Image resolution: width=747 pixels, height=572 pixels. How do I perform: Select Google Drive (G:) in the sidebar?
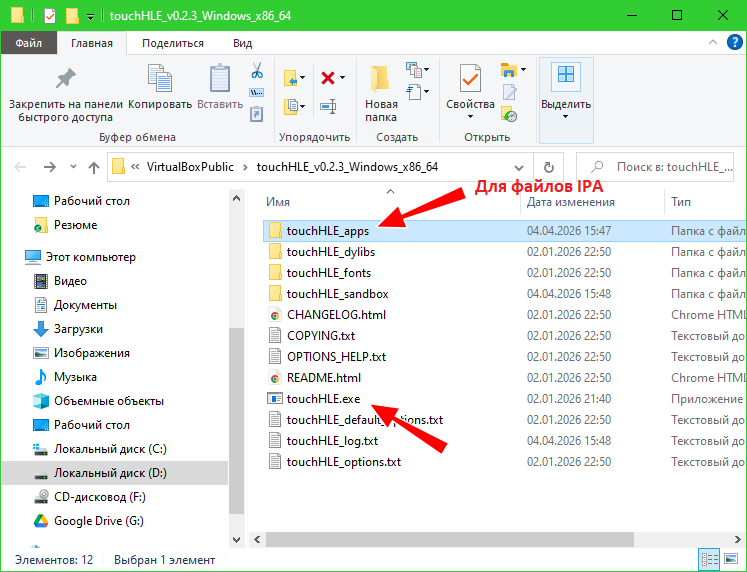pos(99,521)
